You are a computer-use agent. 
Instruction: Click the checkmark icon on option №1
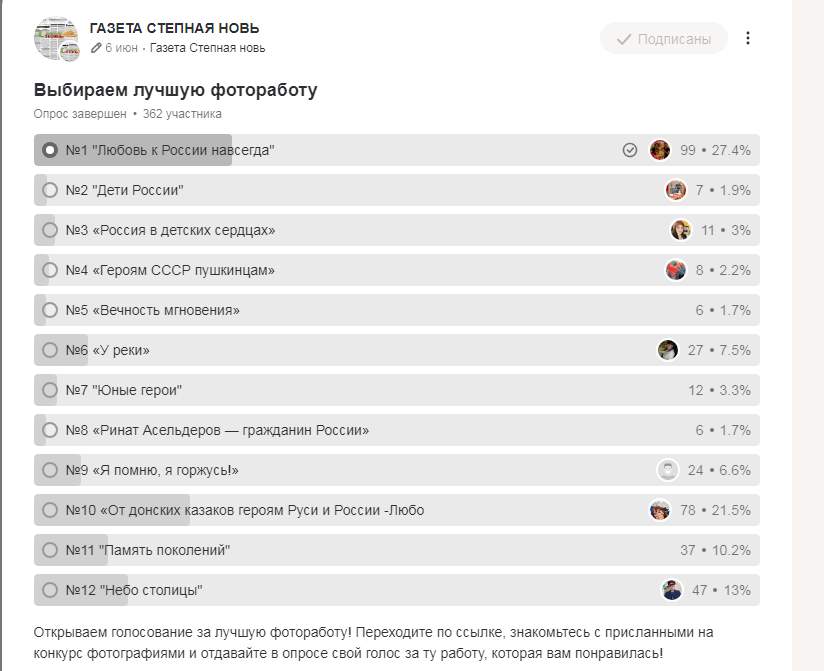(630, 150)
